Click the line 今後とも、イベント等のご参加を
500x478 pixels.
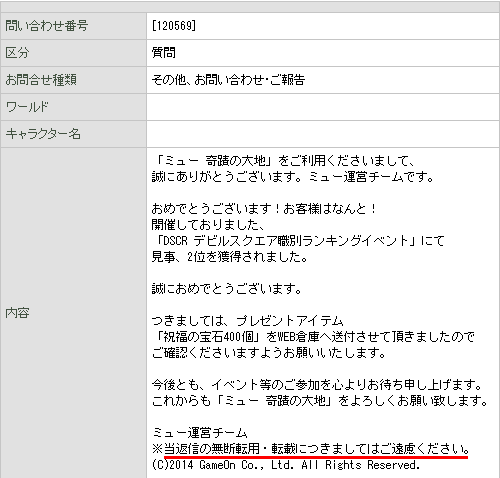[318, 385]
